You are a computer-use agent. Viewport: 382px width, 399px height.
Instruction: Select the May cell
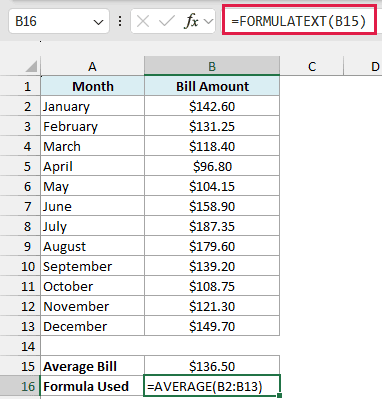(93, 186)
